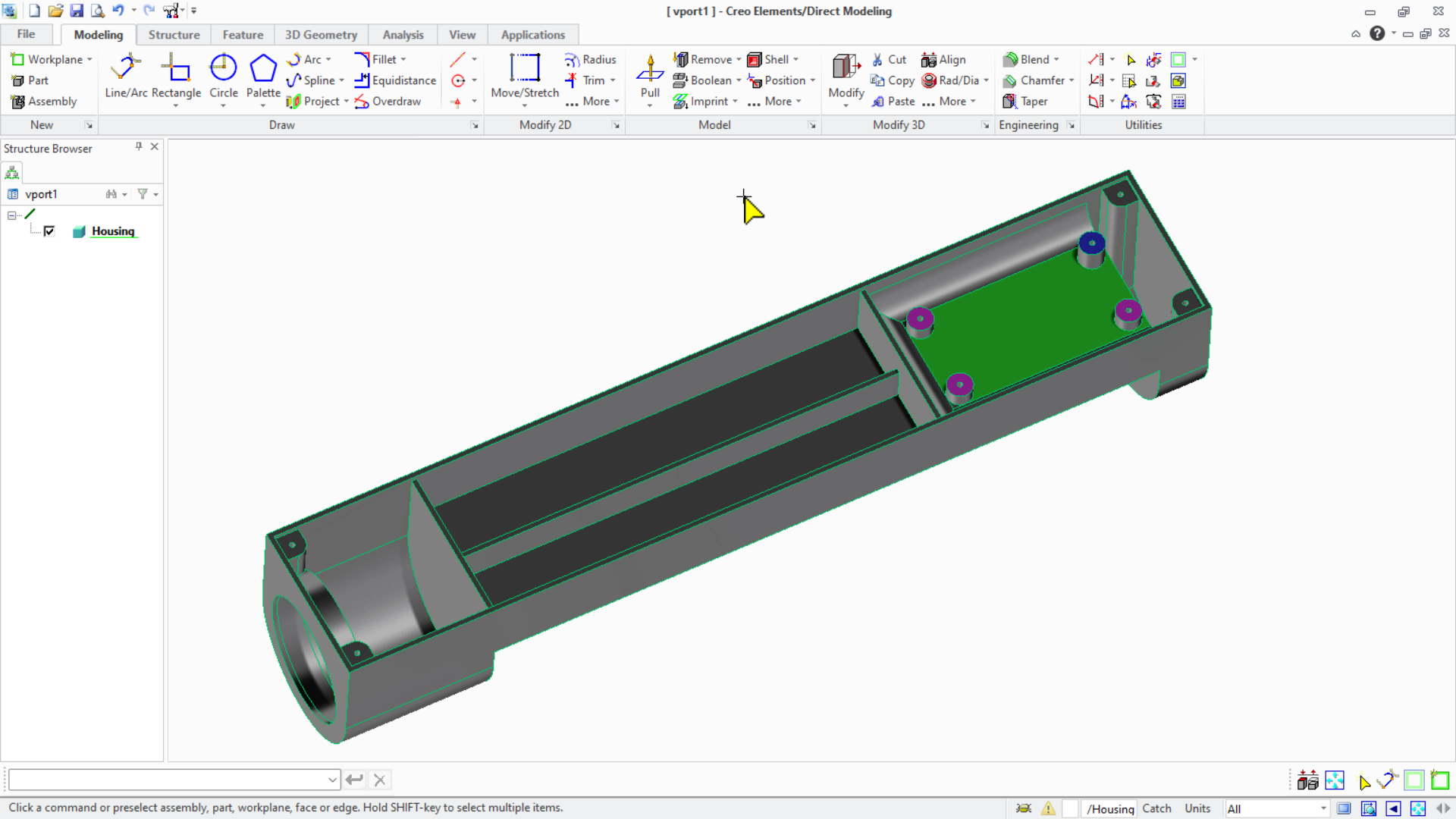Expand the Shell dropdown arrow
The width and height of the screenshot is (1456, 819).
795,59
